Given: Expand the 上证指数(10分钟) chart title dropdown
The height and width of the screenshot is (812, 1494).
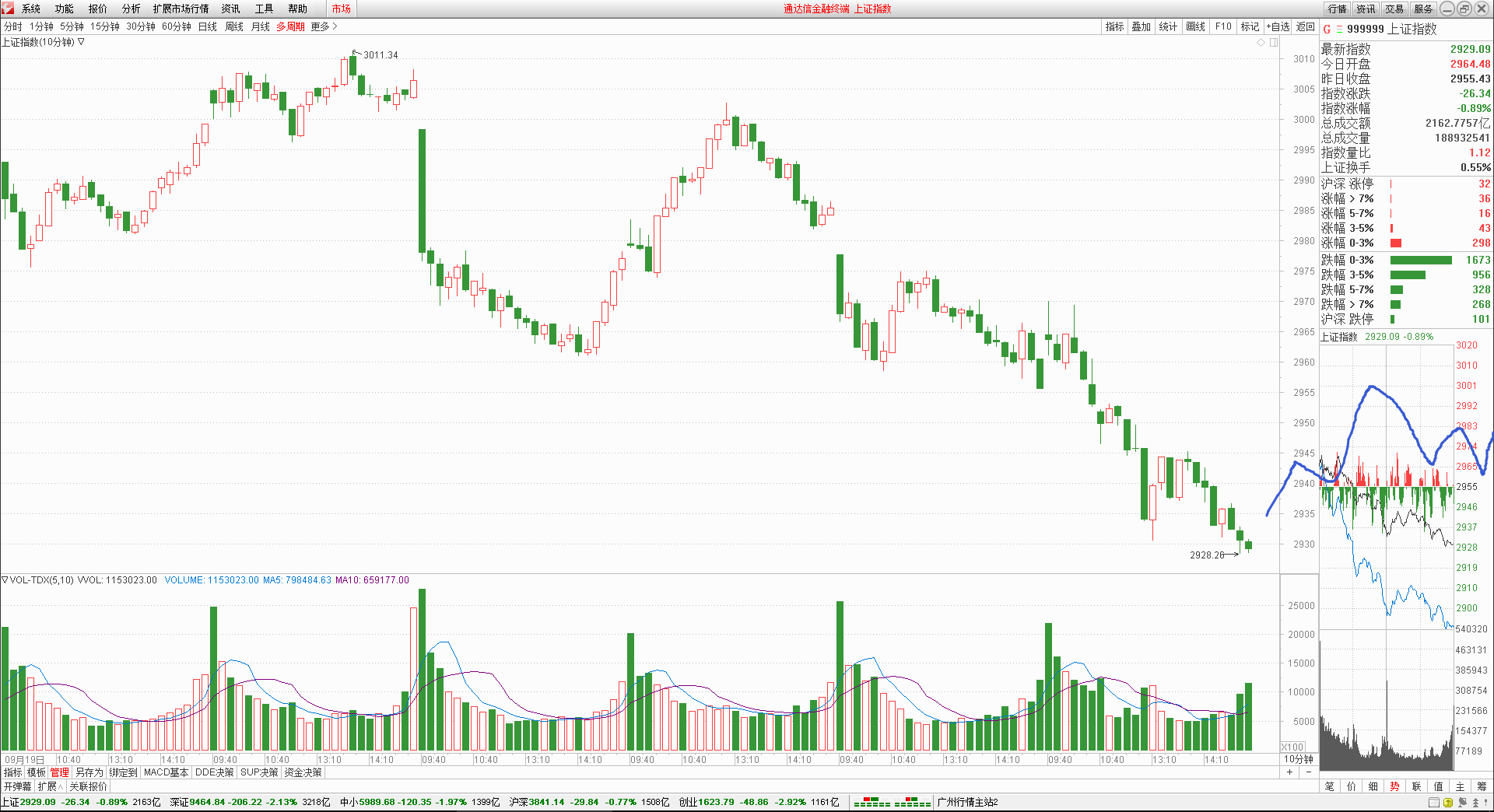Looking at the screenshot, I should (81, 42).
